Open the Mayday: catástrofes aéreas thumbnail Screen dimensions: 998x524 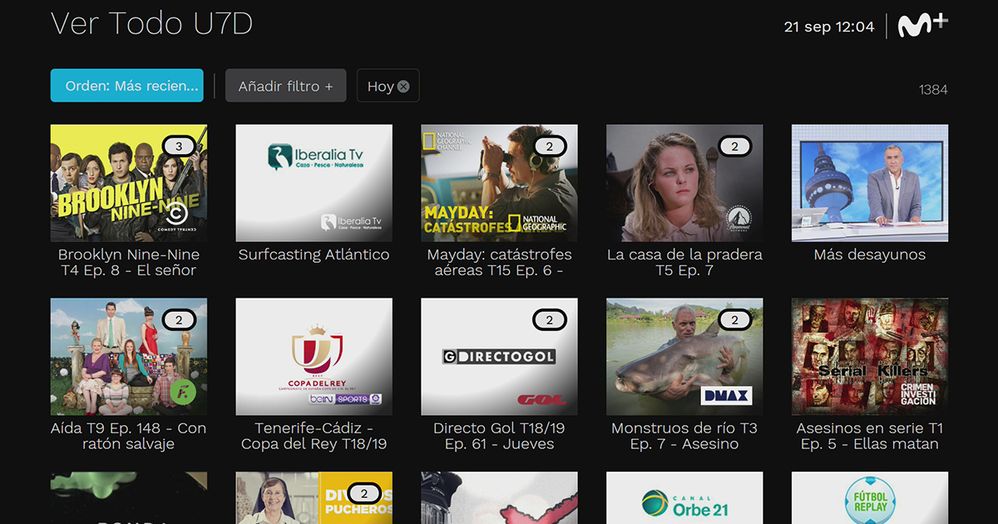[x=499, y=183]
